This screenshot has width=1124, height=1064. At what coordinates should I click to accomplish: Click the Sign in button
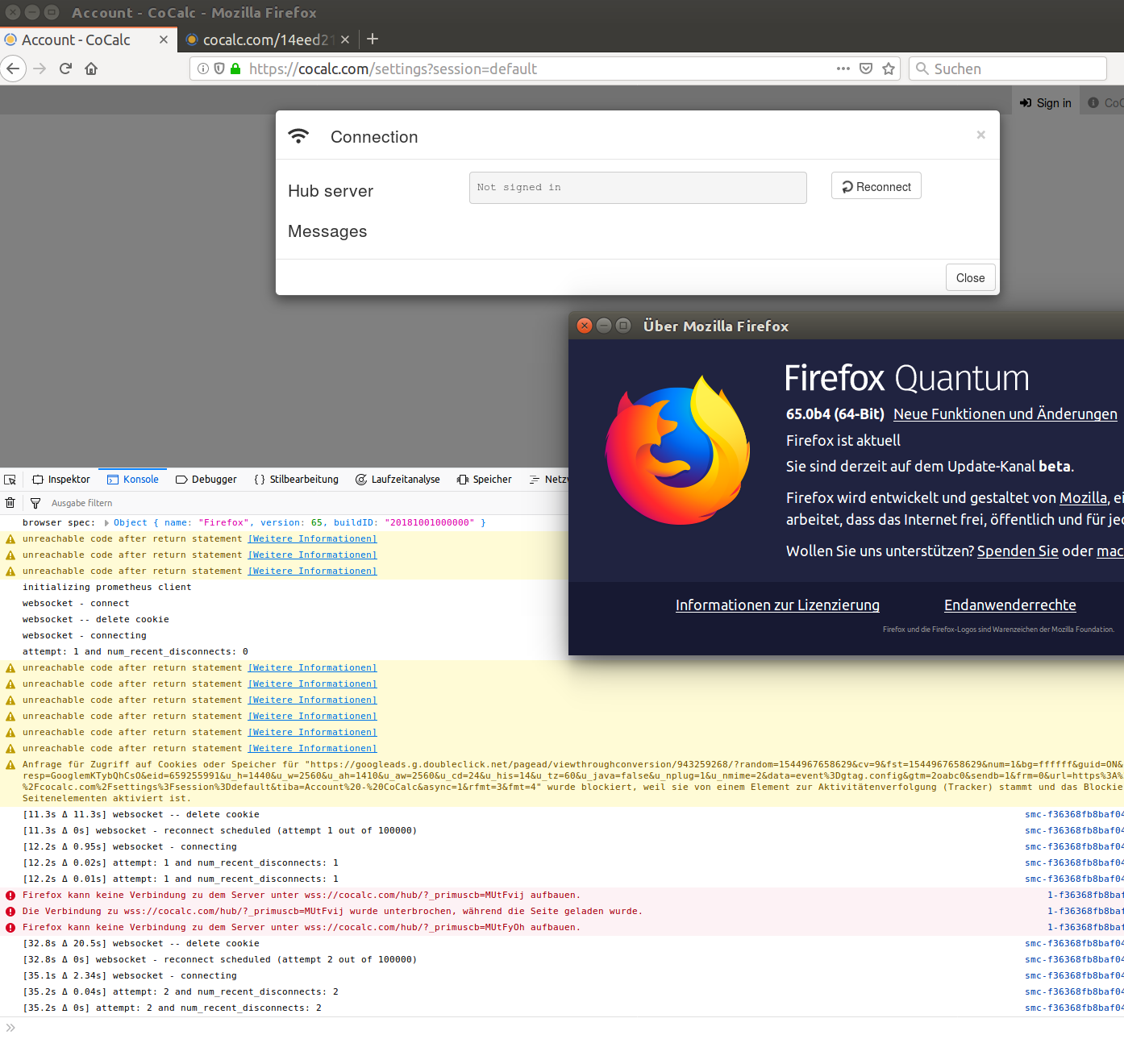coord(1046,102)
